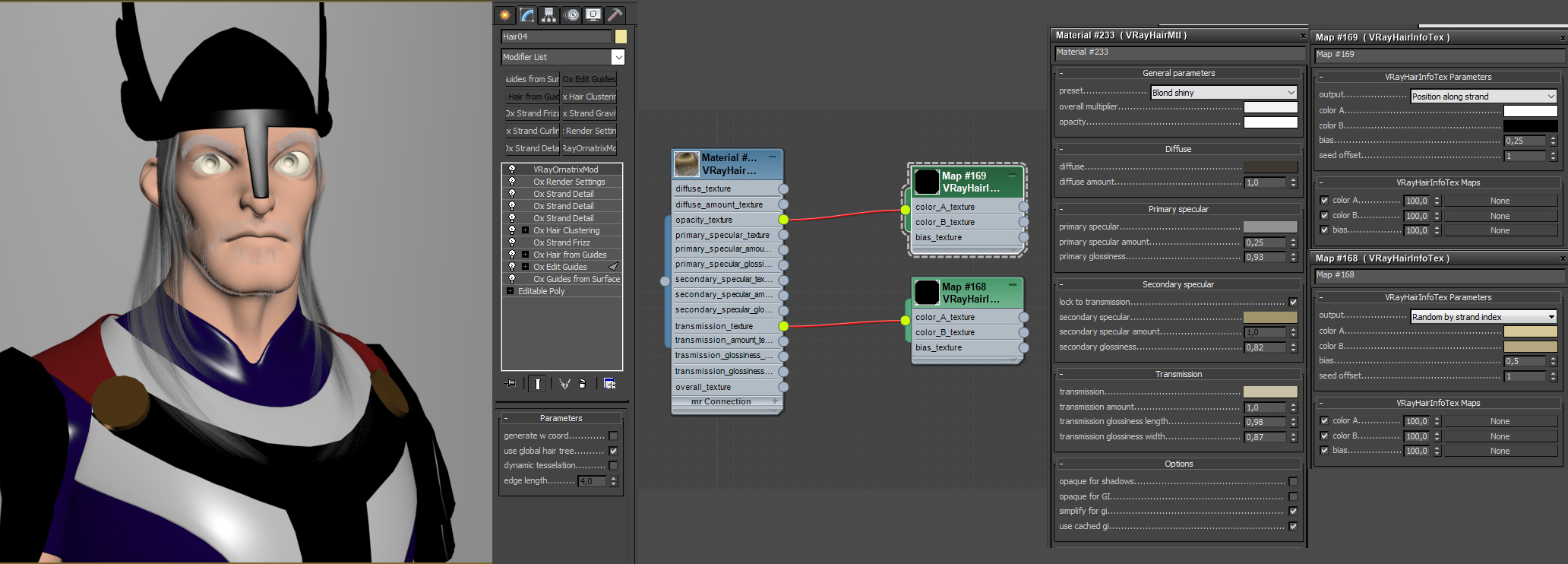Click the Pin Stack pushpin icon
Viewport: 1568px width, 564px height.
510,384
